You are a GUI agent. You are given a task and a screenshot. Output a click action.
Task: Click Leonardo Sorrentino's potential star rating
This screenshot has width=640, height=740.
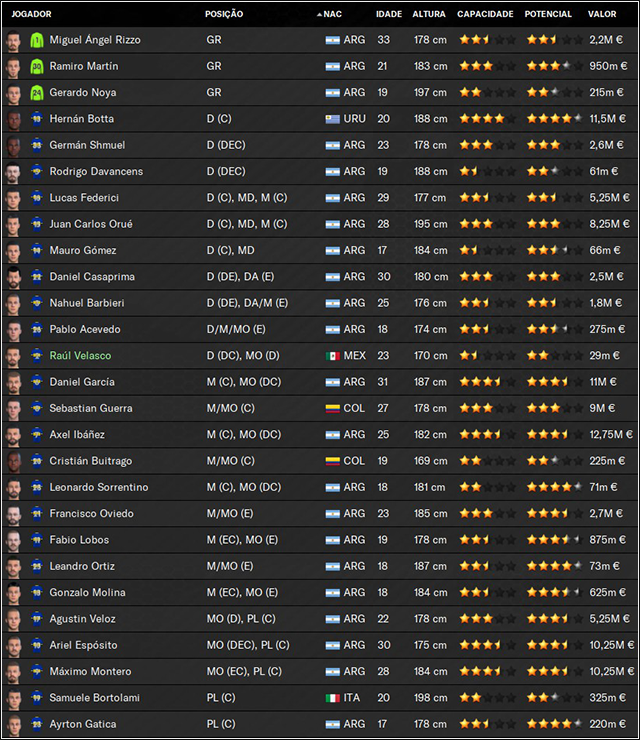point(554,487)
